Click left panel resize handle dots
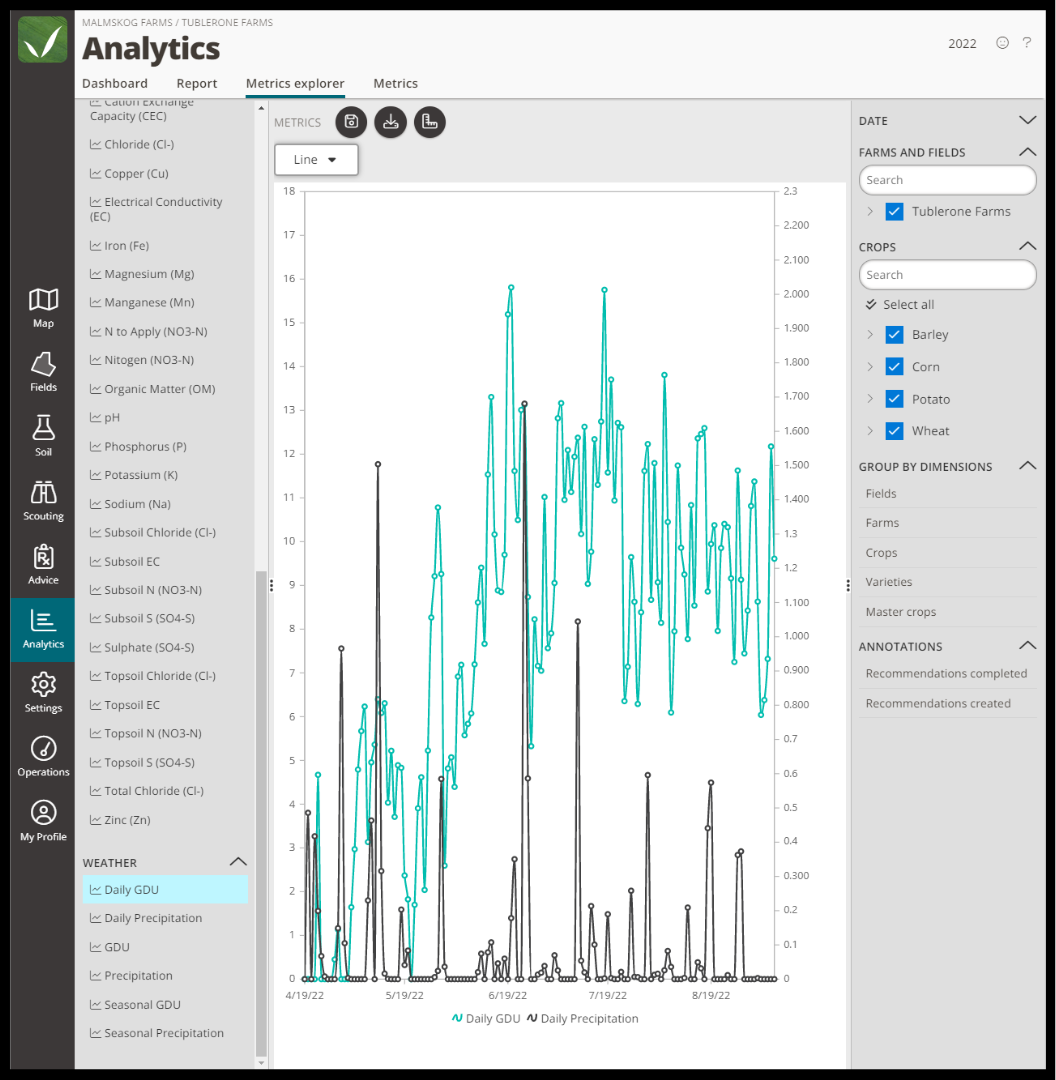This screenshot has height=1080, width=1056. pos(271,585)
